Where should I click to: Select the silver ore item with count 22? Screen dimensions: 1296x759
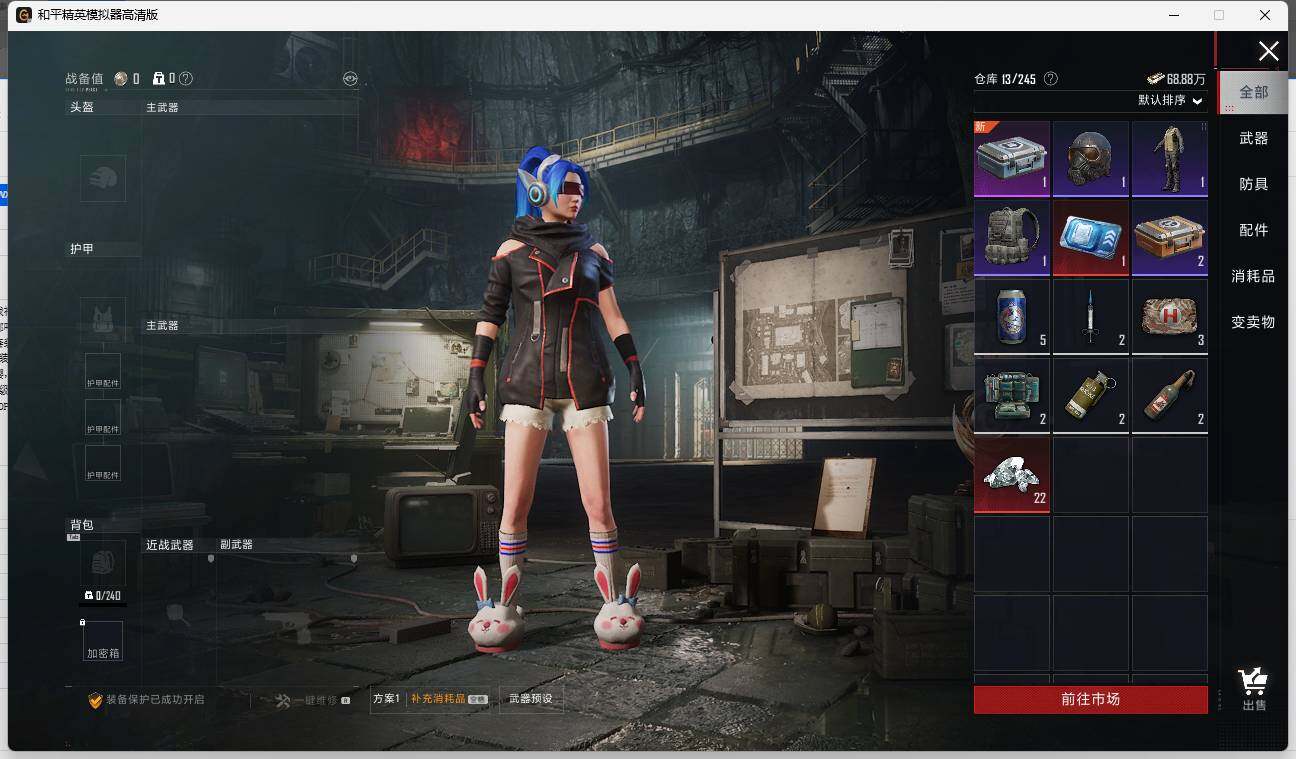(x=1012, y=474)
